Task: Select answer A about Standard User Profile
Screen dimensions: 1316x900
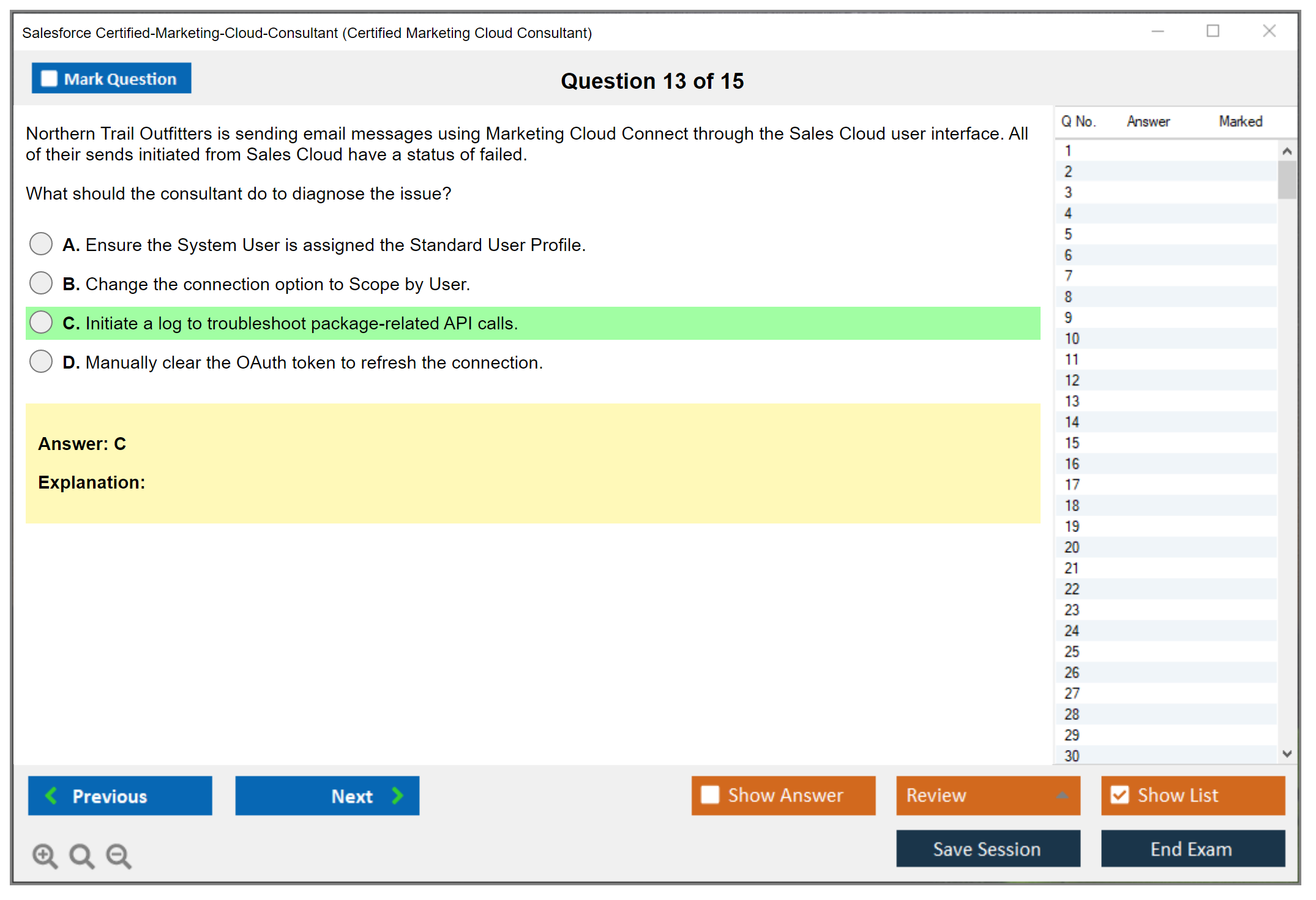Action: (41, 244)
